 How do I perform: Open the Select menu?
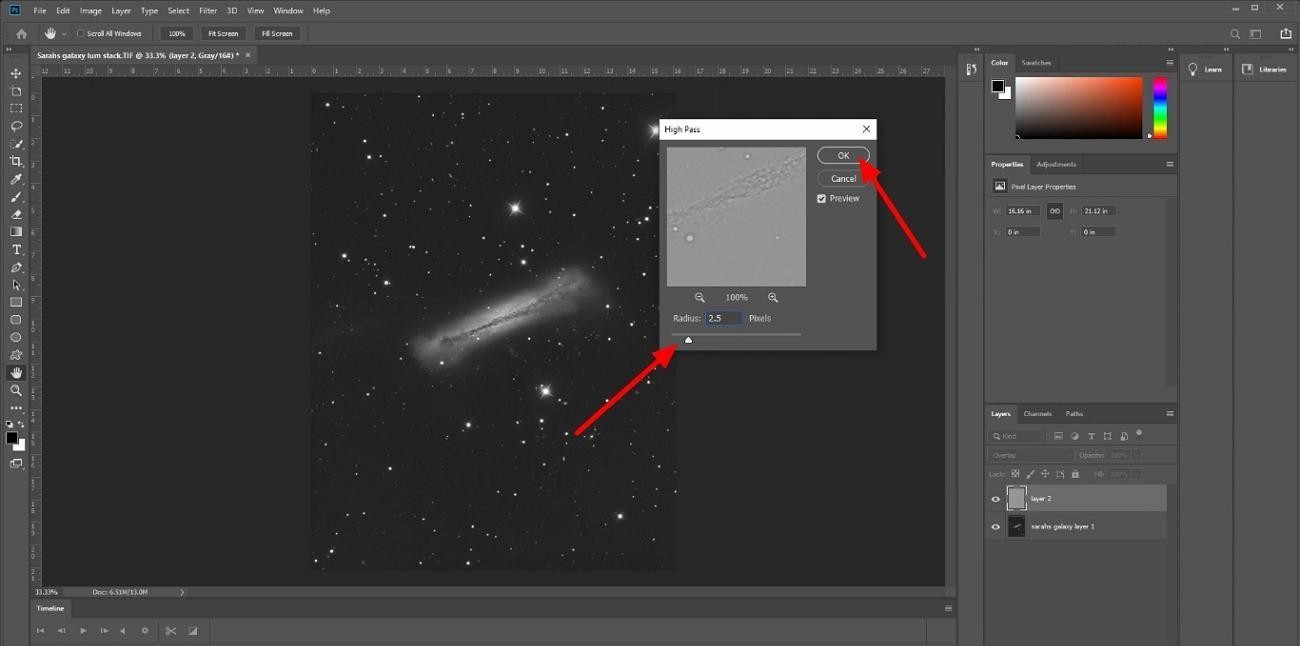pos(178,10)
